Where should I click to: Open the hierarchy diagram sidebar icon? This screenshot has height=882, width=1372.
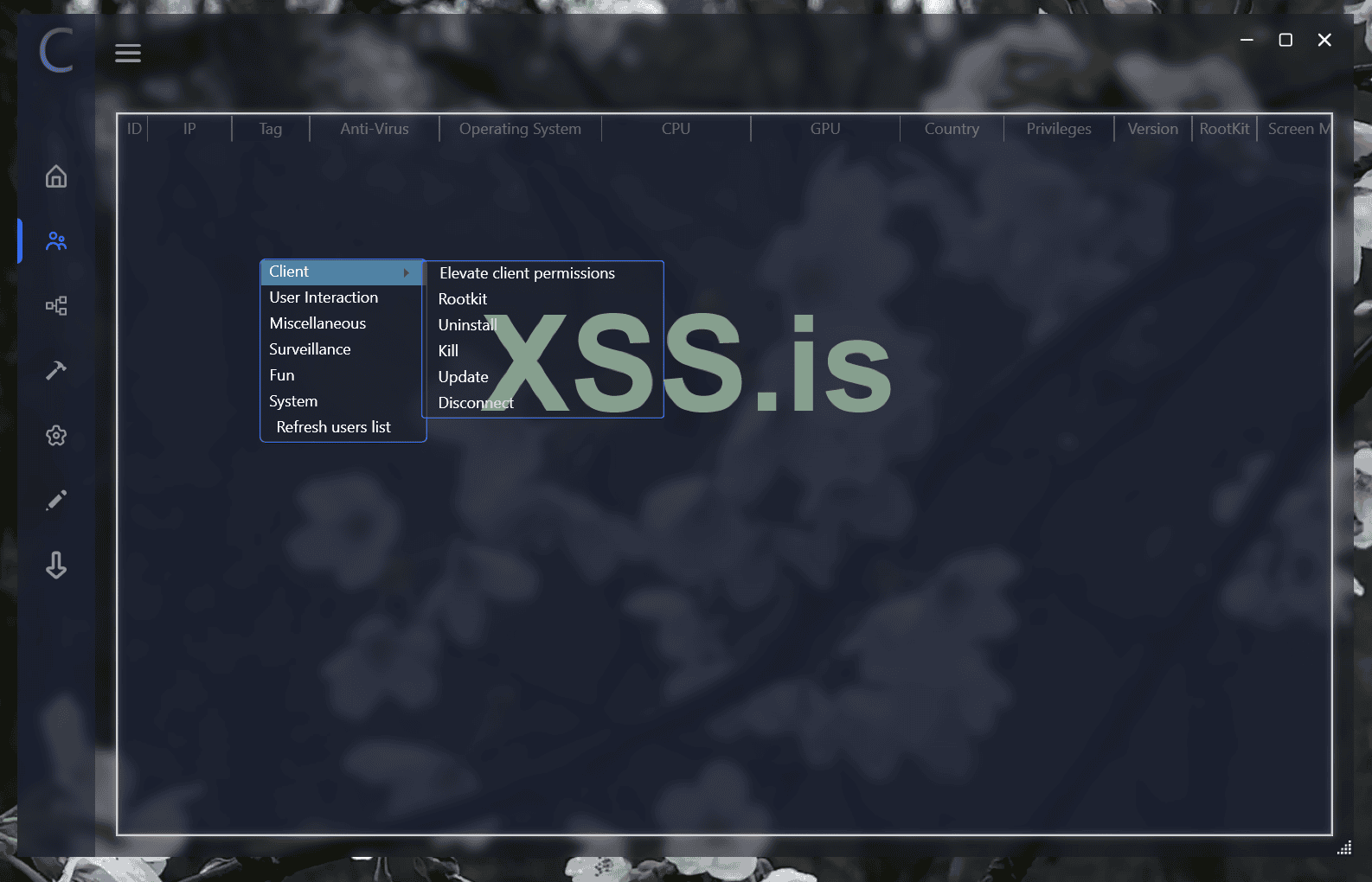click(x=56, y=305)
